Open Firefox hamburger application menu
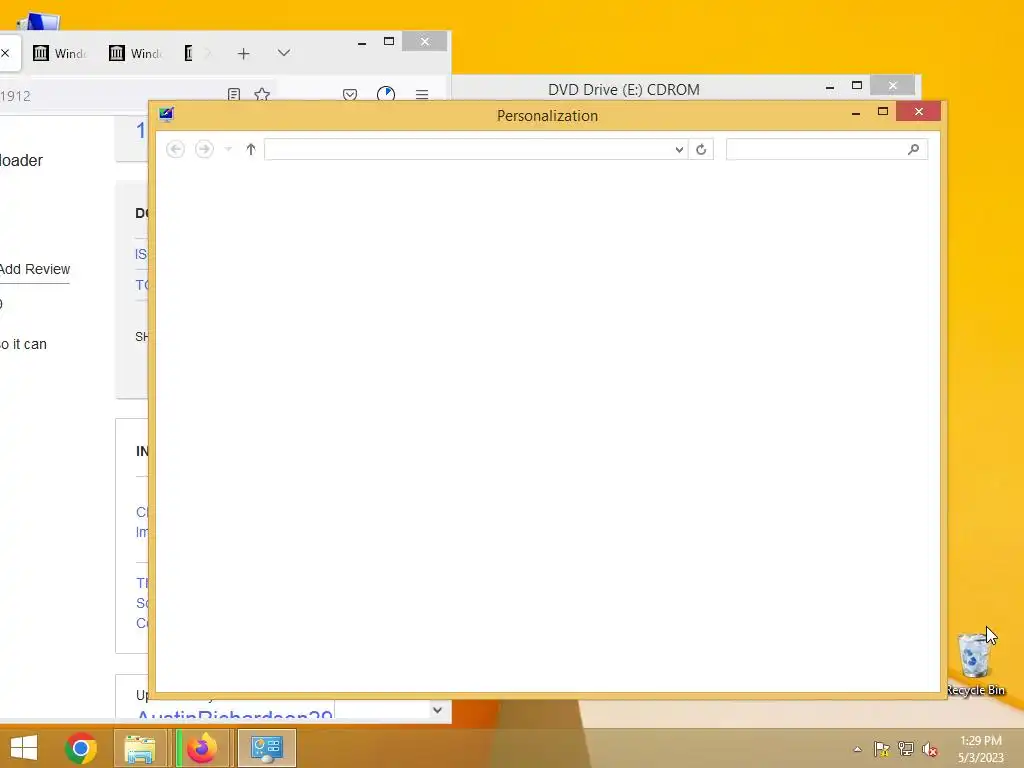This screenshot has height=768, width=1024. click(x=422, y=95)
